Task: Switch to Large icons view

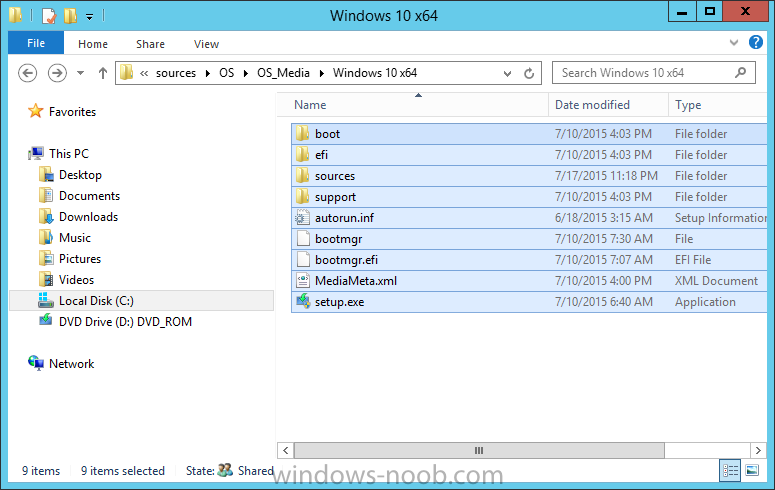Action: (x=752, y=470)
